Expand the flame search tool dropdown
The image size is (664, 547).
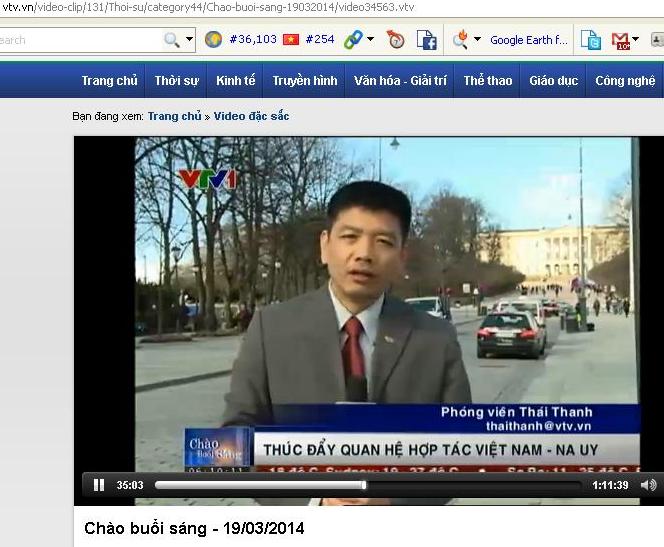click(477, 40)
